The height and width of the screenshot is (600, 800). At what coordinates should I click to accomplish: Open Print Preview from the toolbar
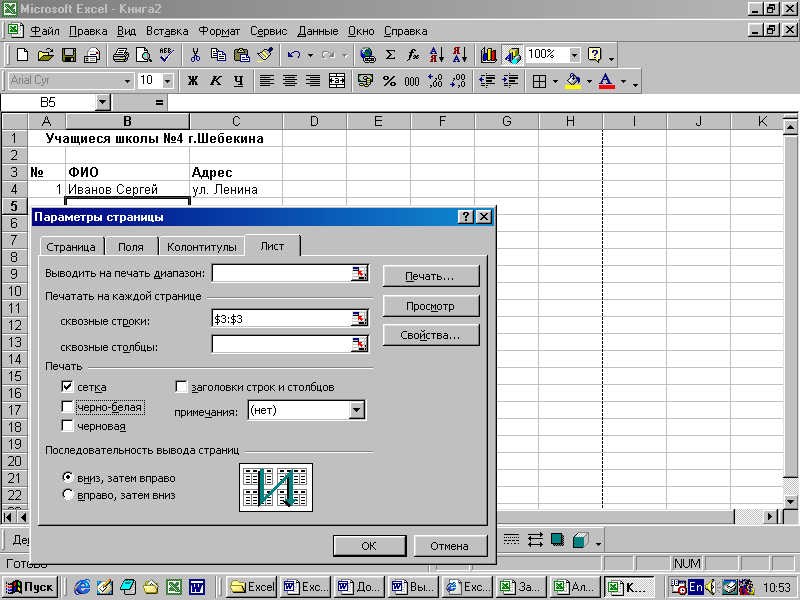coord(144,55)
